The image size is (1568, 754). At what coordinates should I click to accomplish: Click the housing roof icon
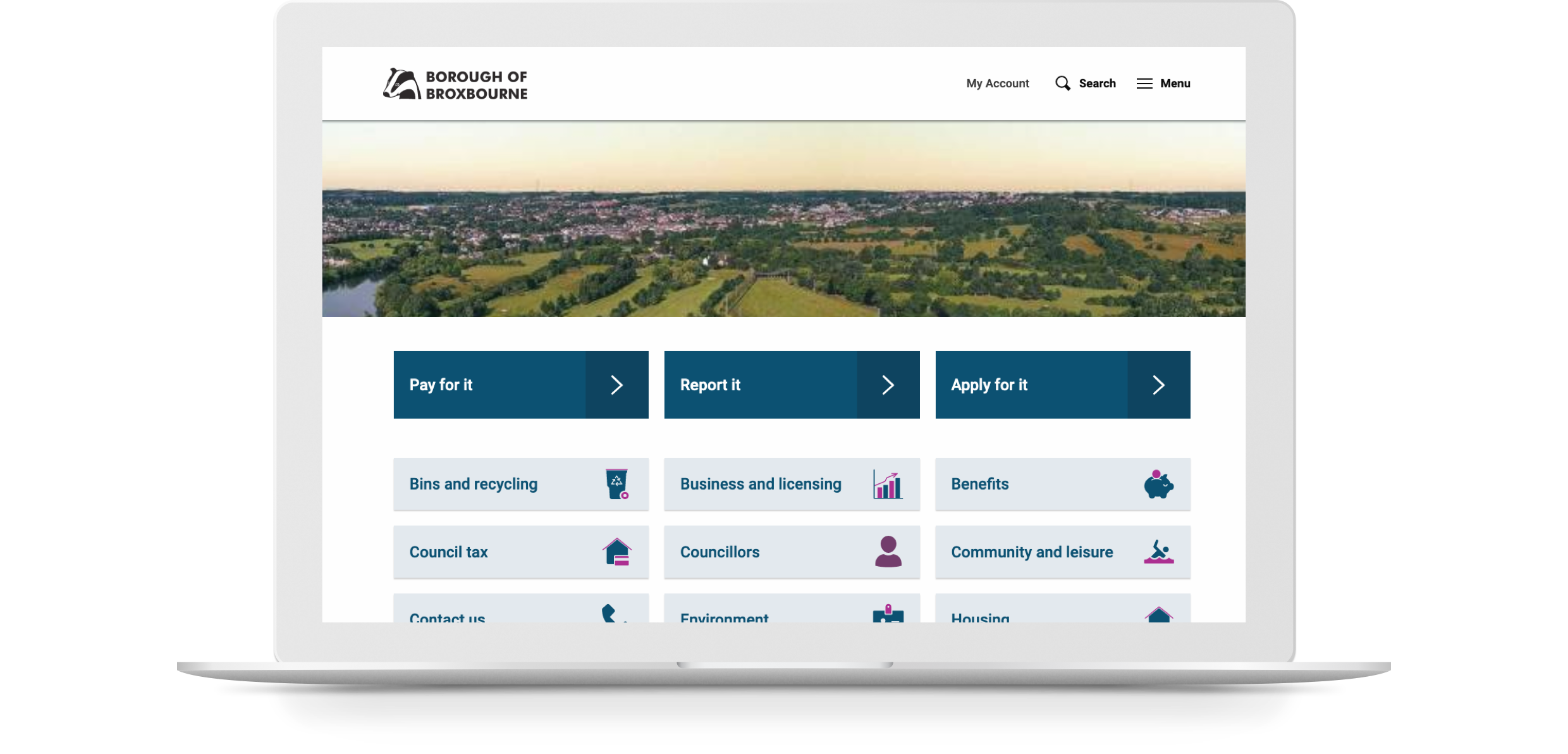click(x=1159, y=614)
